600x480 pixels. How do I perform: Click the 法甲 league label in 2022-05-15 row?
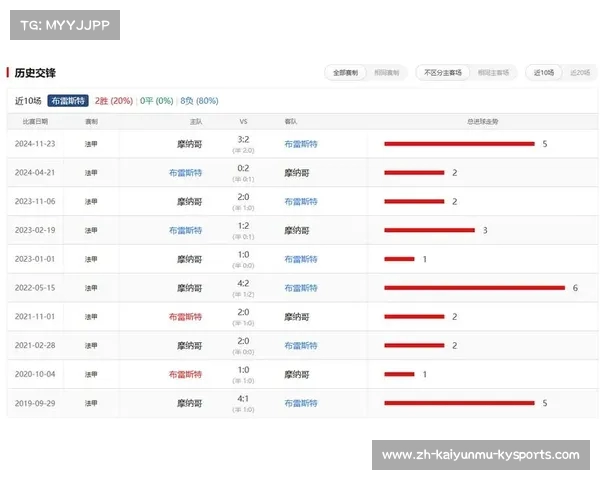91,288
